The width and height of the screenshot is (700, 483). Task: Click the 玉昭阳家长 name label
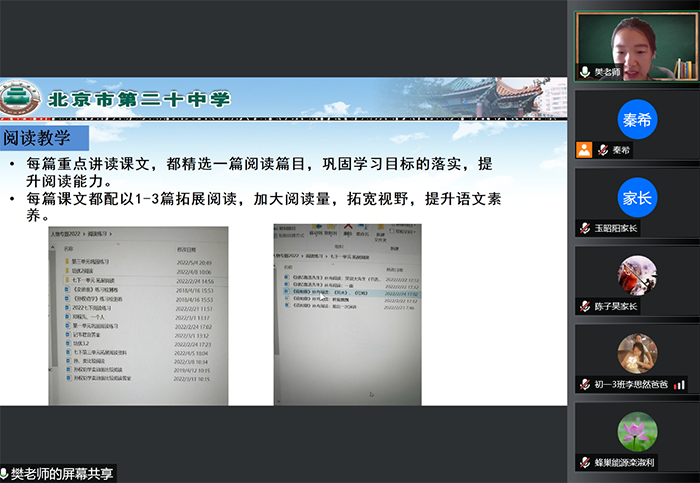coord(615,228)
